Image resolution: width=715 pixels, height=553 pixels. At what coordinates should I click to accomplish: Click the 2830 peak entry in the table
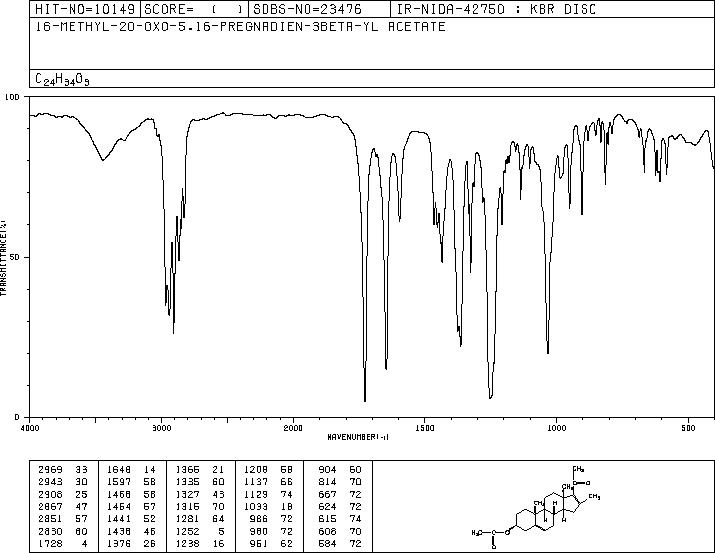63,531
